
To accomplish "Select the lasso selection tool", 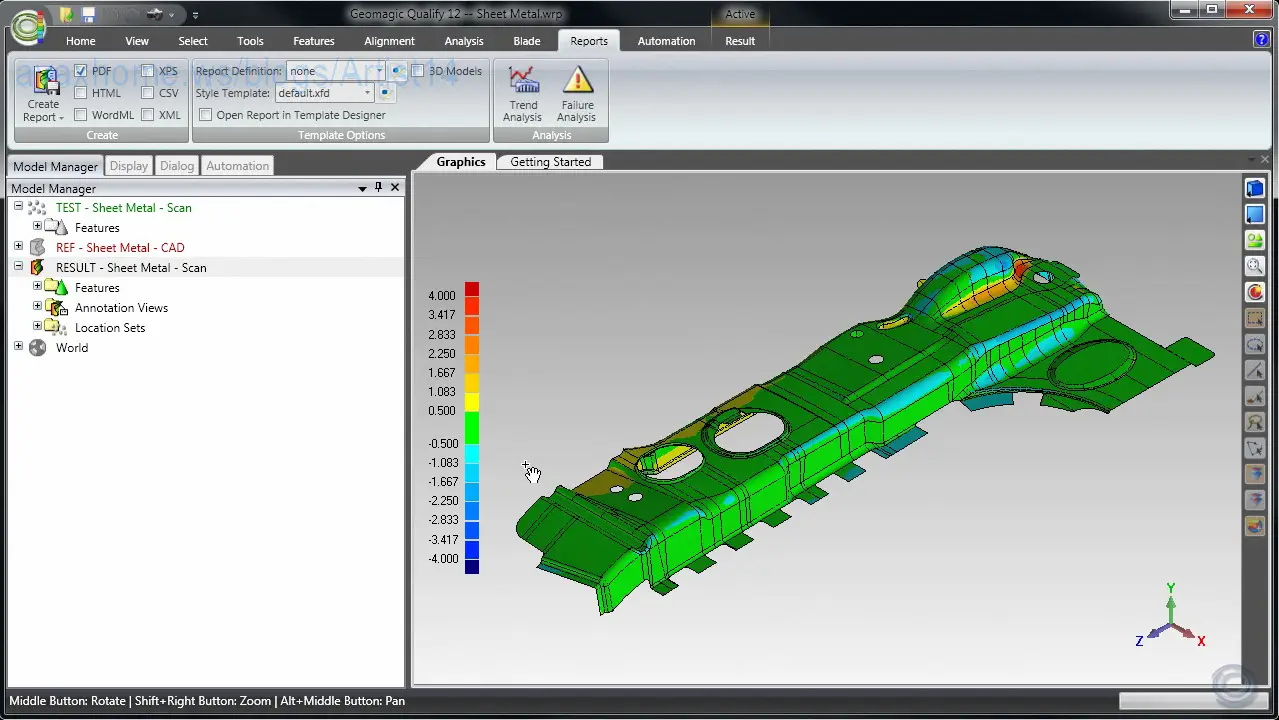I will tap(1255, 422).
